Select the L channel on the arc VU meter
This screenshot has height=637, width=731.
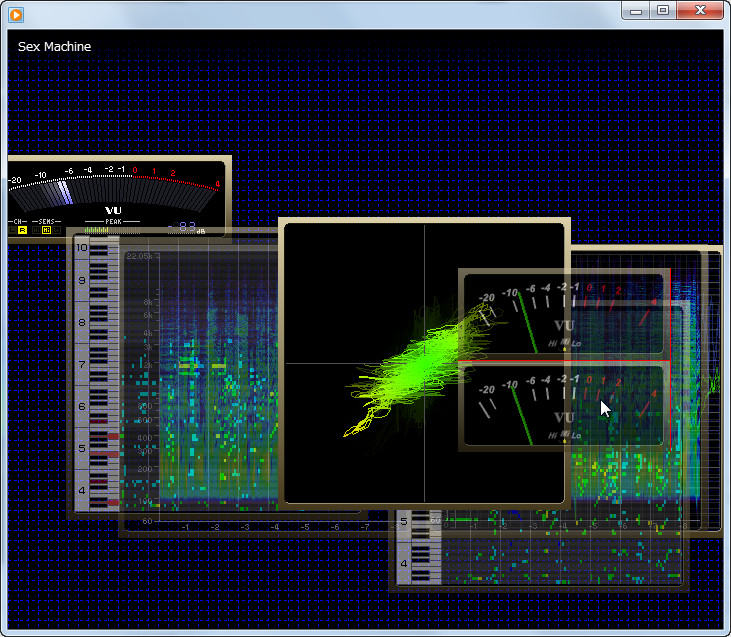click(x=12, y=230)
